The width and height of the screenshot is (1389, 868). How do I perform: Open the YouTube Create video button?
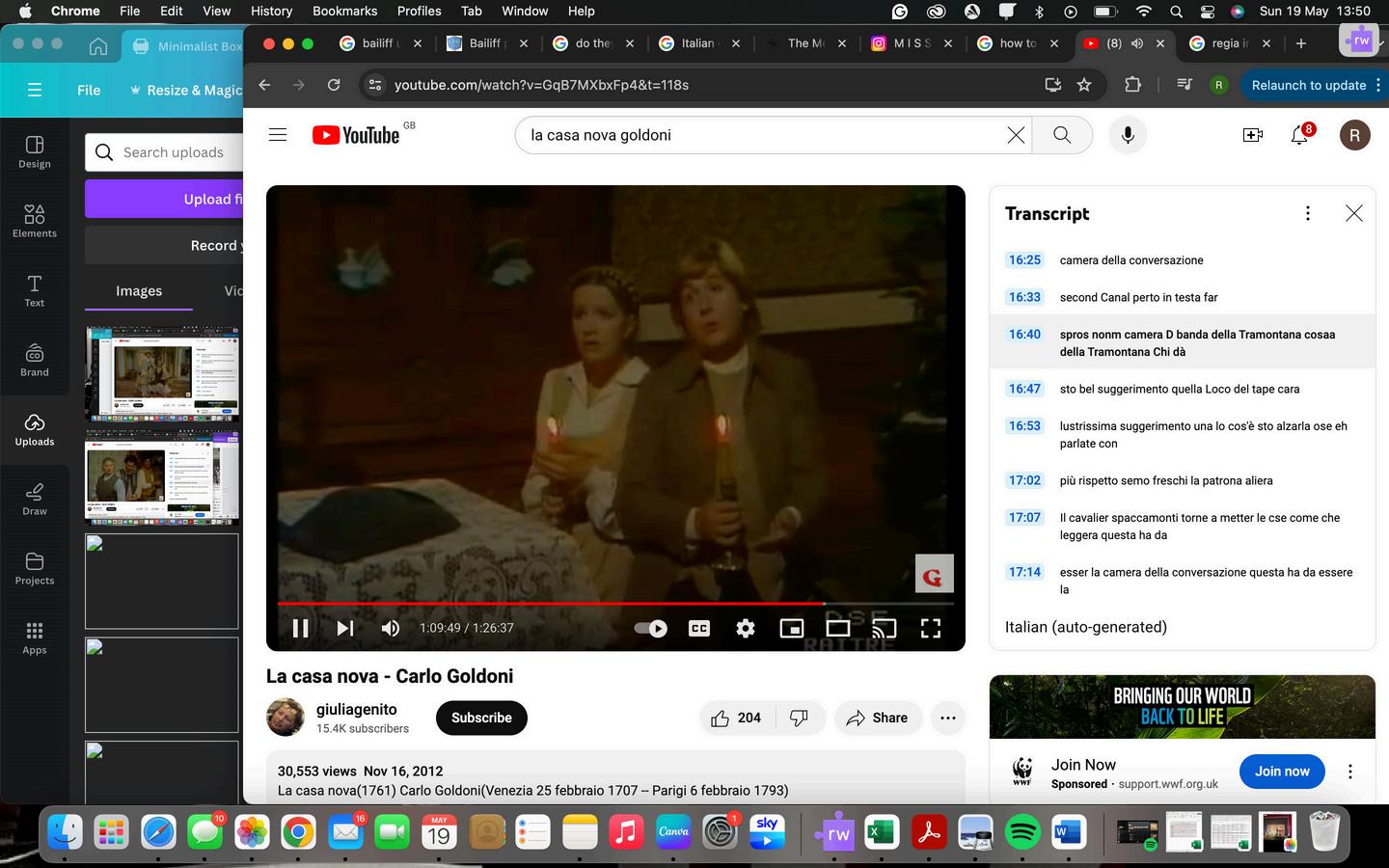tap(1253, 135)
